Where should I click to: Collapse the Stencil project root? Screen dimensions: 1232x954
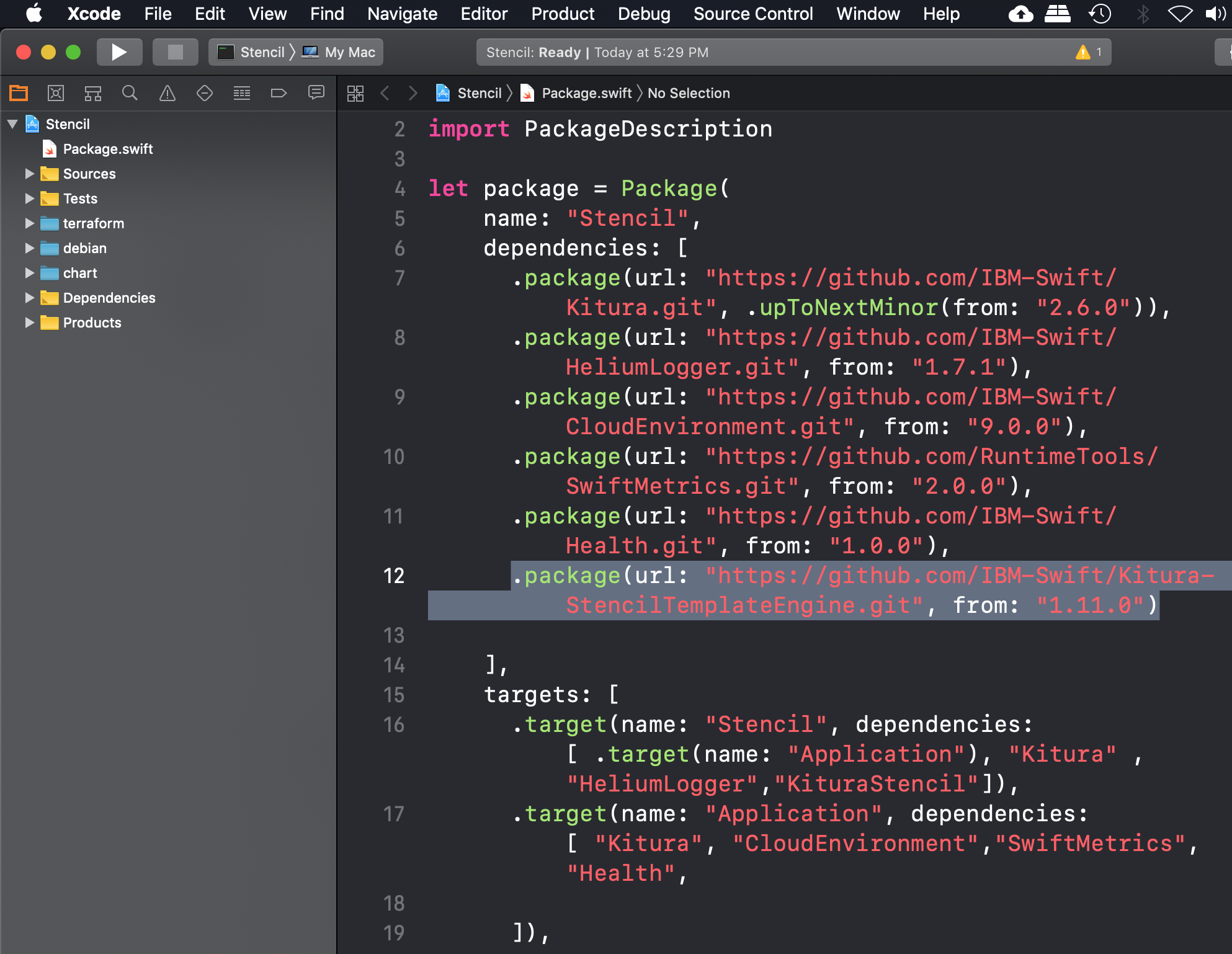click(x=12, y=124)
